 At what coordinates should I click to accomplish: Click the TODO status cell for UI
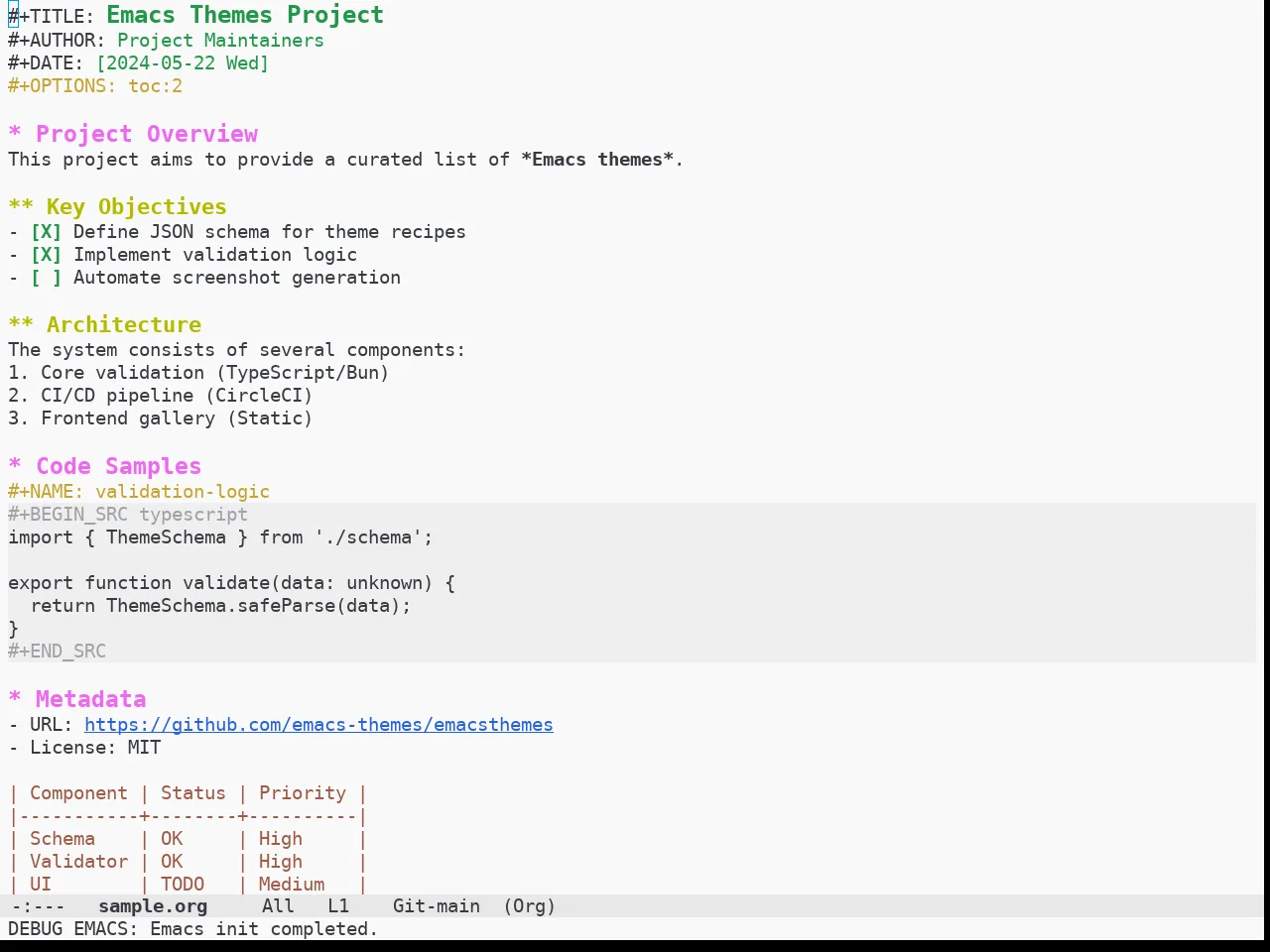[x=183, y=885]
